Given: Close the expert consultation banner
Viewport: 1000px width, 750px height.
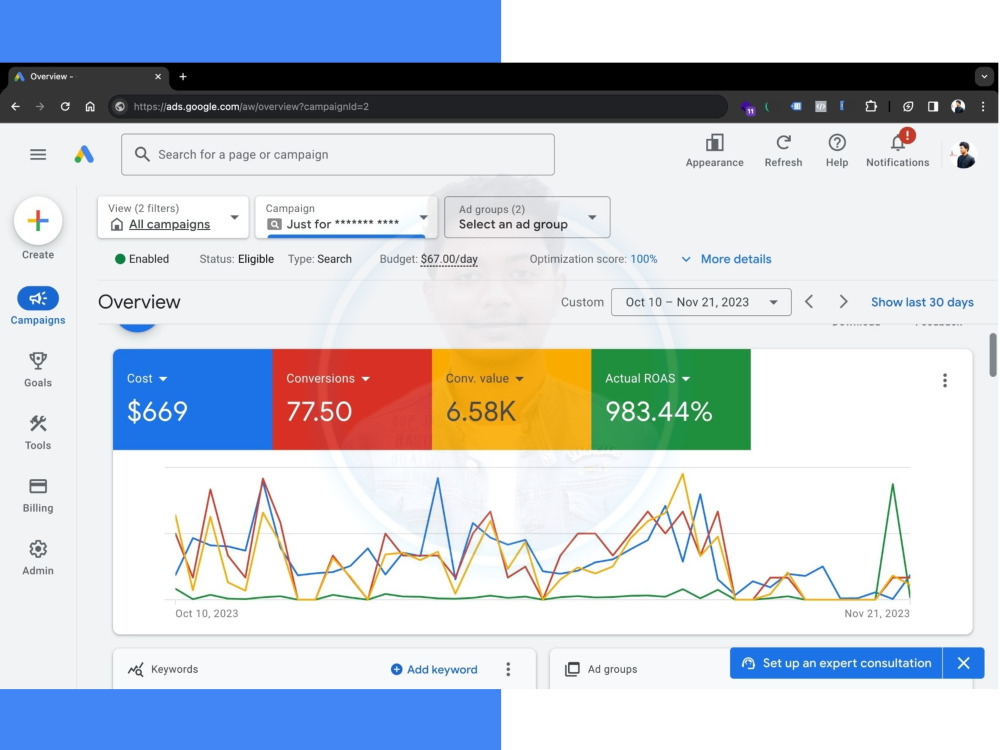Looking at the screenshot, I should tap(963, 663).
